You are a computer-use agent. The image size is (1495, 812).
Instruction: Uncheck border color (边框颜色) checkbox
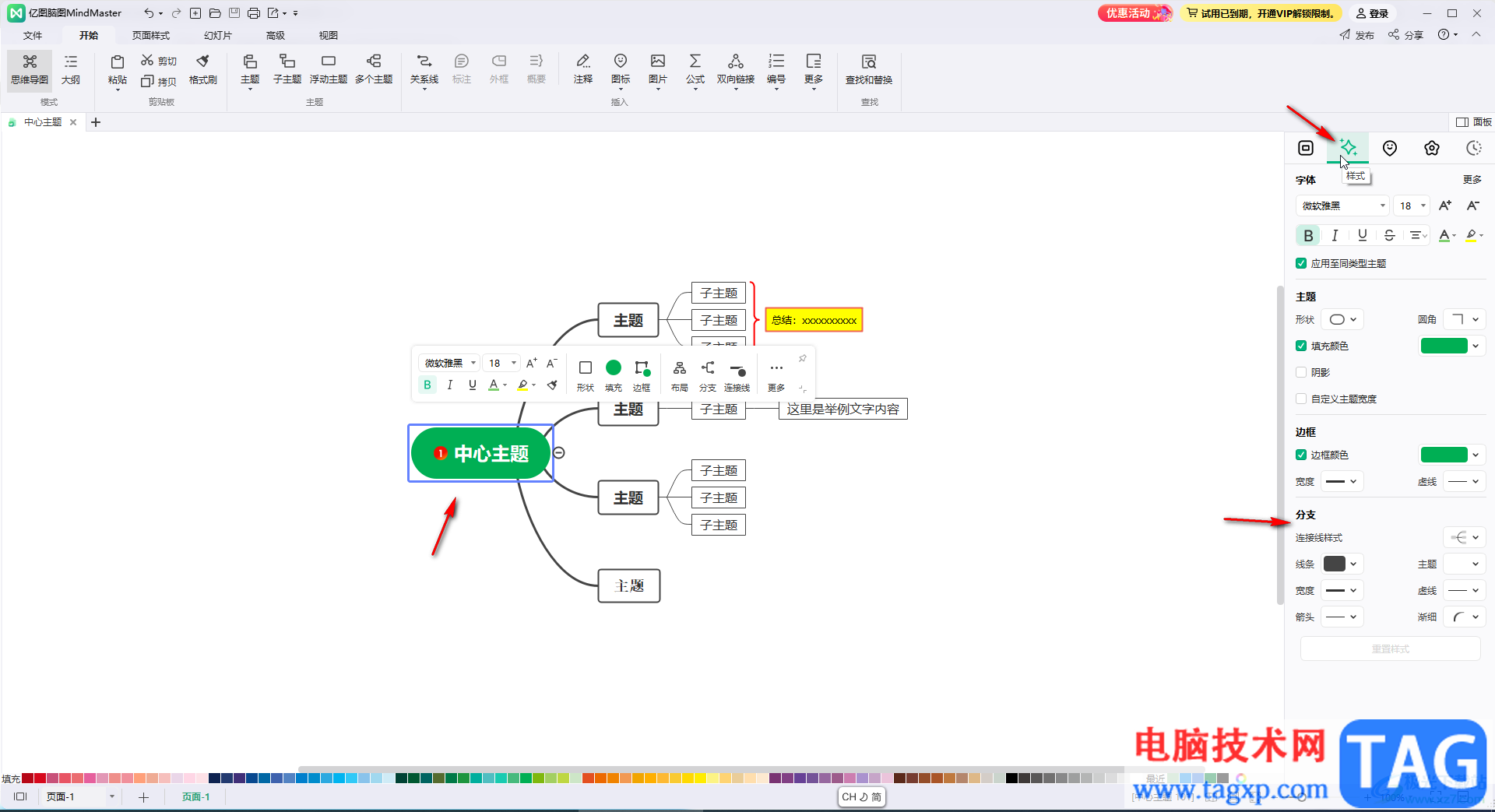1301,455
